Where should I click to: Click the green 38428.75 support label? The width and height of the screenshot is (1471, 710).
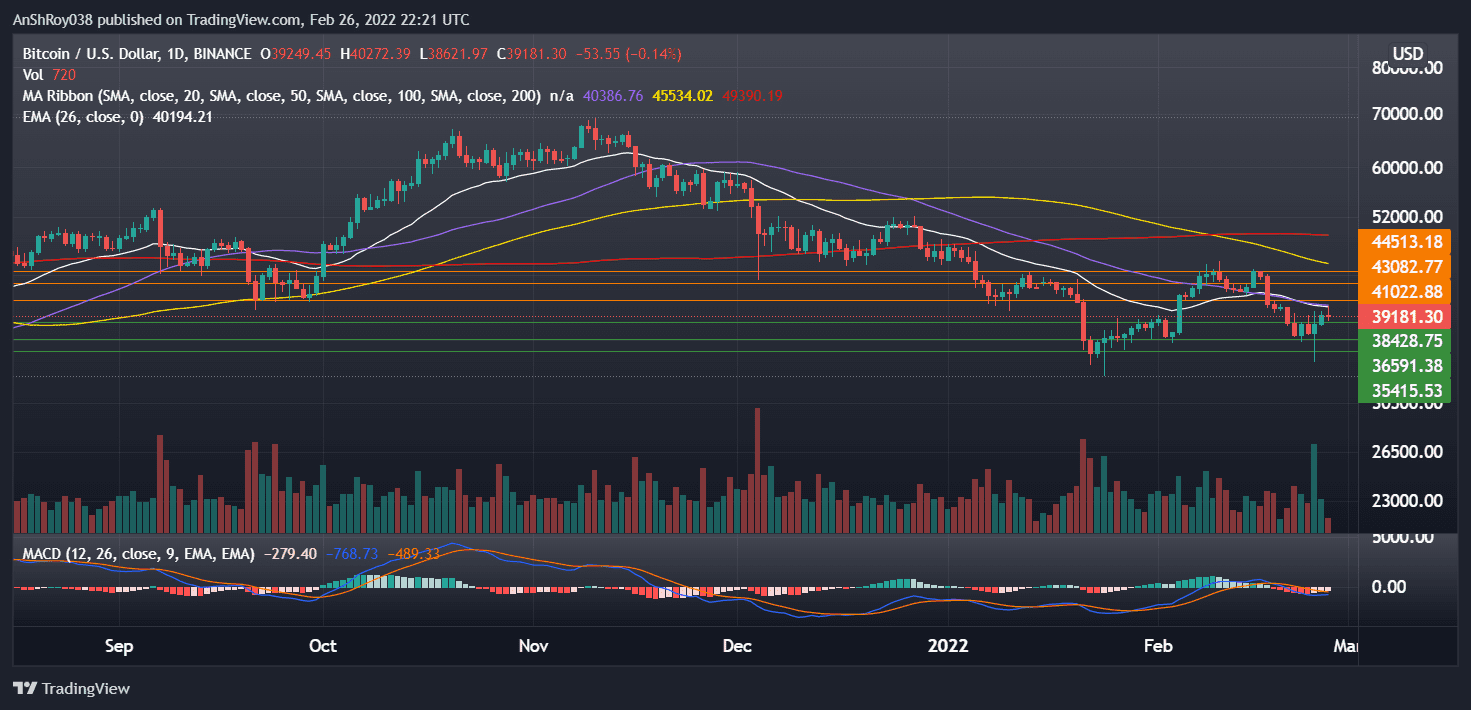pyautogui.click(x=1405, y=341)
